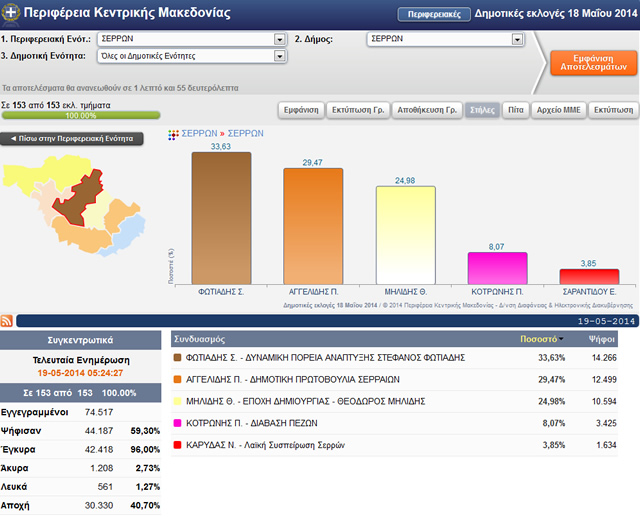Switch to Στήλες chart view

pos(481,110)
